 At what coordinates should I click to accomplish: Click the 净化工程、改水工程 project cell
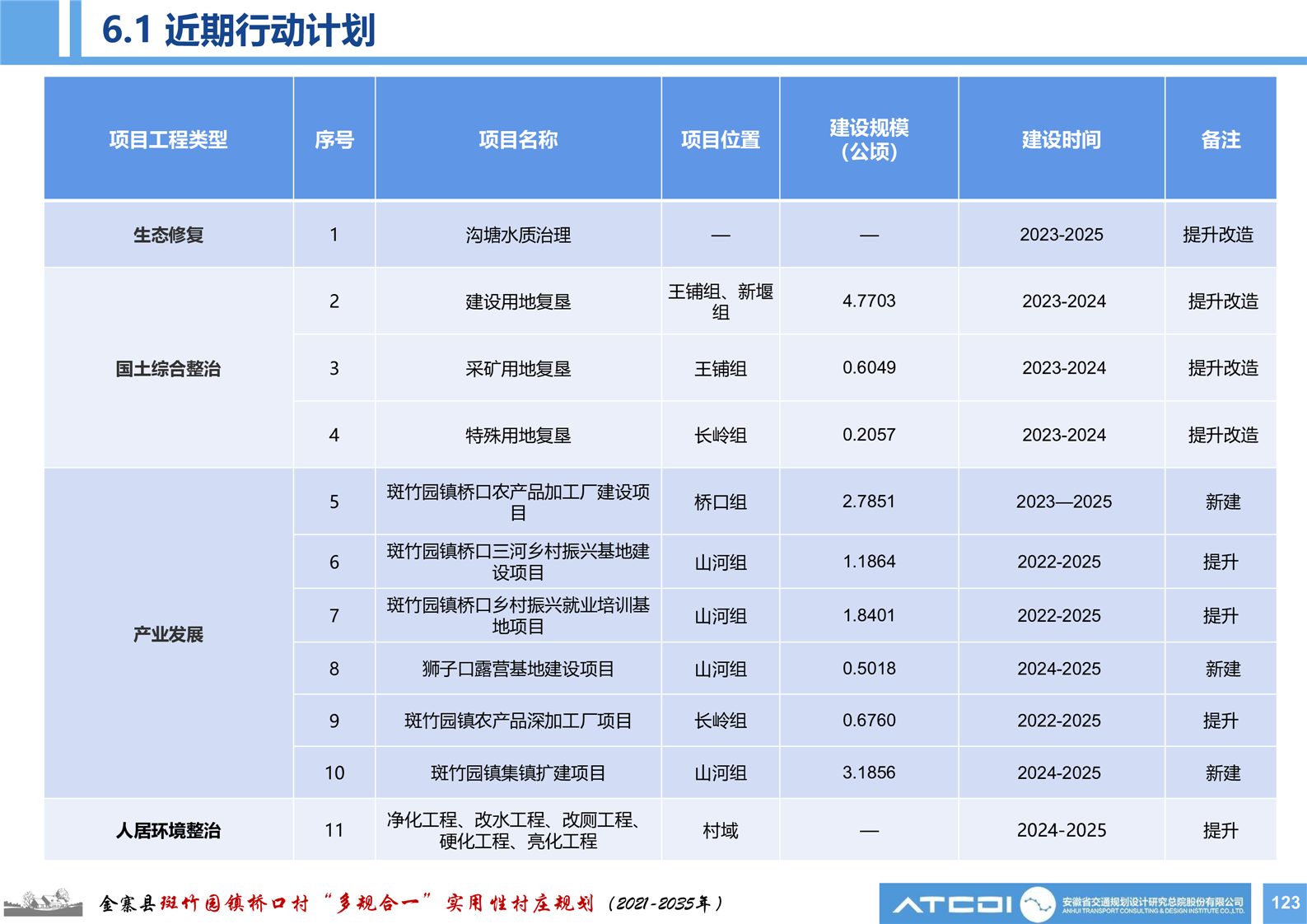click(x=518, y=830)
